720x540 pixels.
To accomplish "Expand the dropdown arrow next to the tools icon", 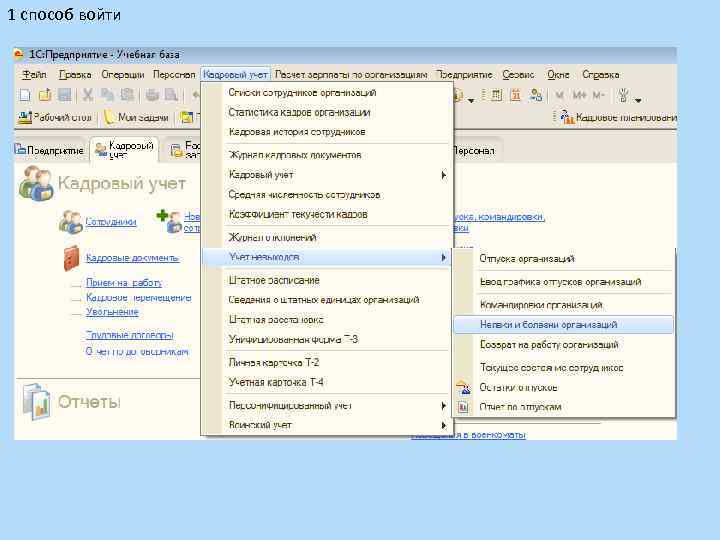I will pyautogui.click(x=638, y=99).
